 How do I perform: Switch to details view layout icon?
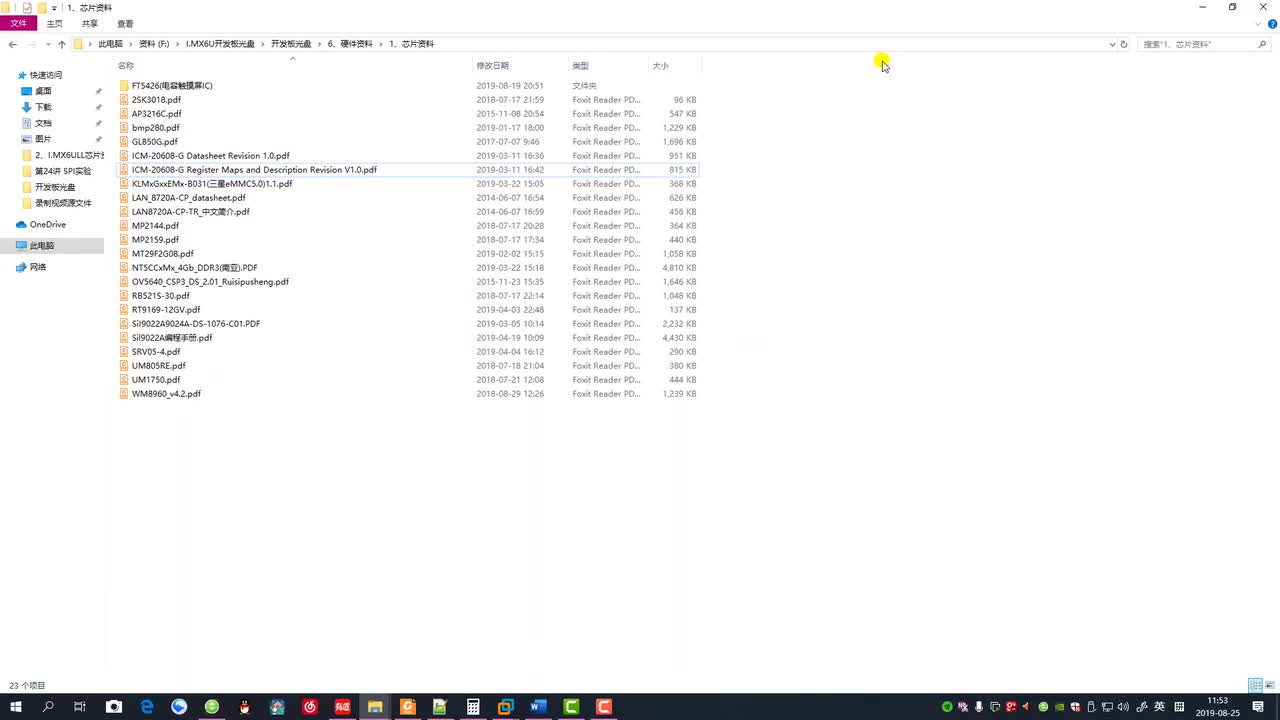[1255, 685]
